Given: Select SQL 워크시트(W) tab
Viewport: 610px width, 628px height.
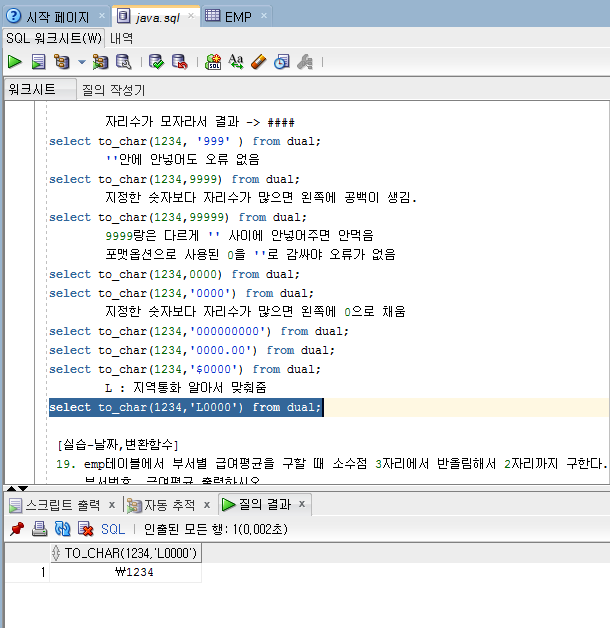Looking at the screenshot, I should pyautogui.click(x=54, y=38).
